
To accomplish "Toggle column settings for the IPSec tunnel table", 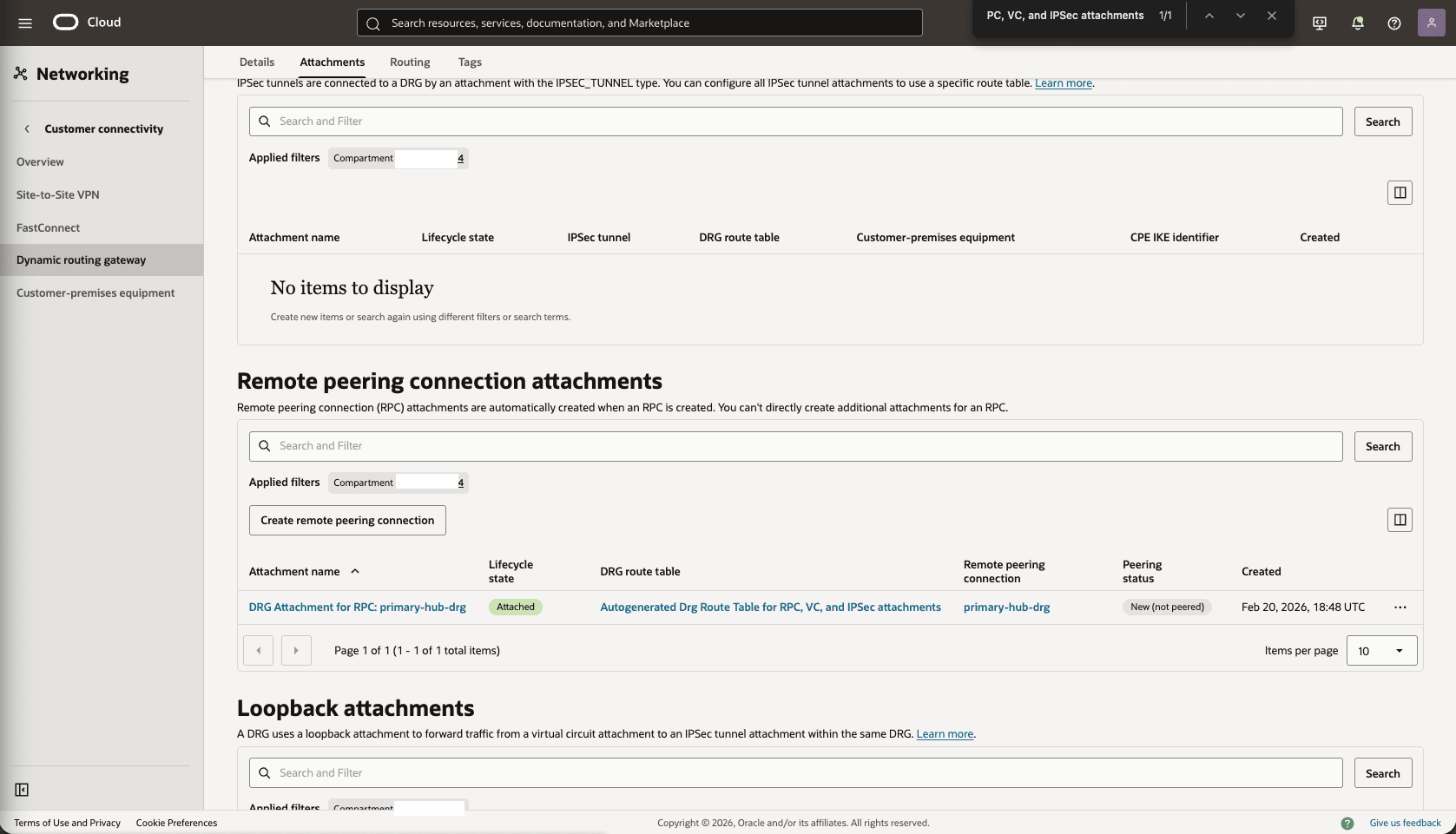I will tap(1399, 193).
